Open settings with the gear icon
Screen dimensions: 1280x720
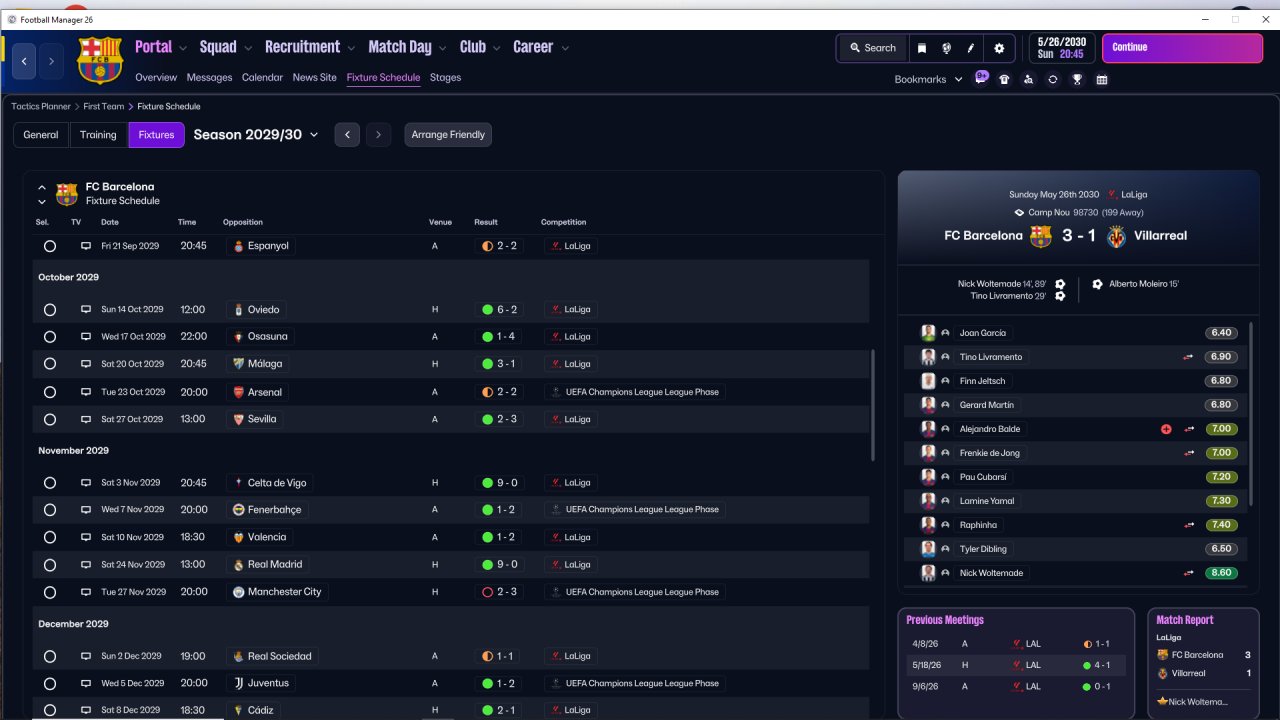[999, 48]
